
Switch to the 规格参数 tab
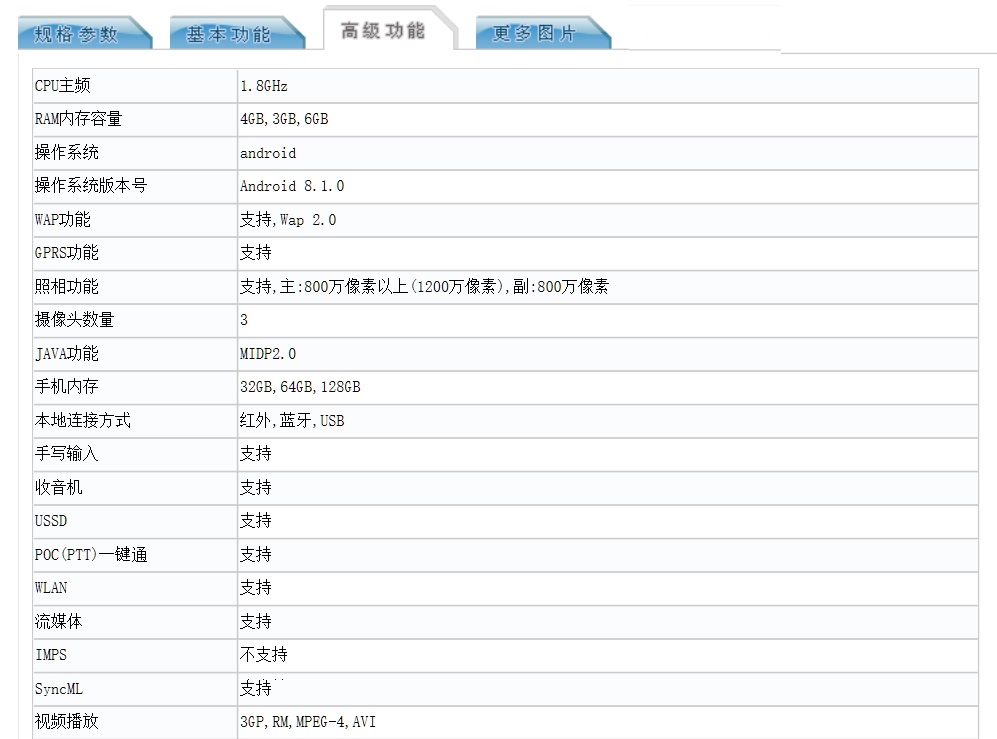(x=85, y=33)
